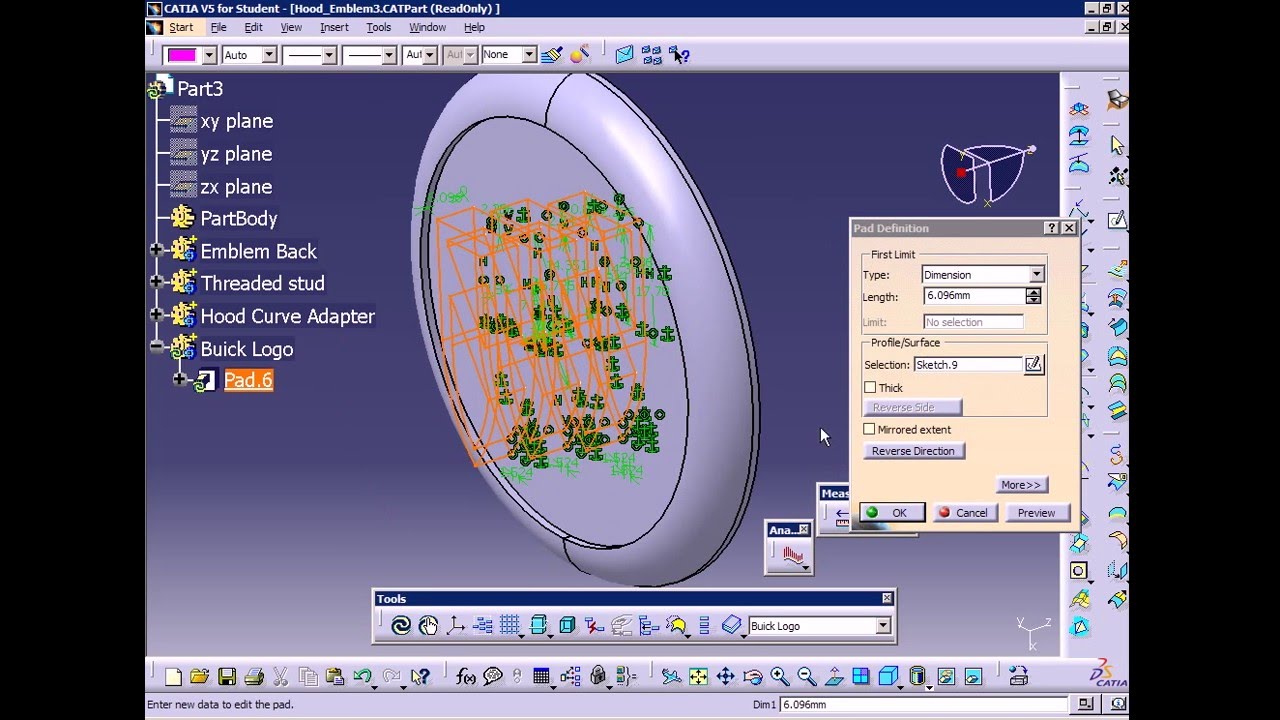Viewport: 1280px width, 720px height.
Task: Click the sketch edit icon beside Selection field
Action: coord(1034,365)
